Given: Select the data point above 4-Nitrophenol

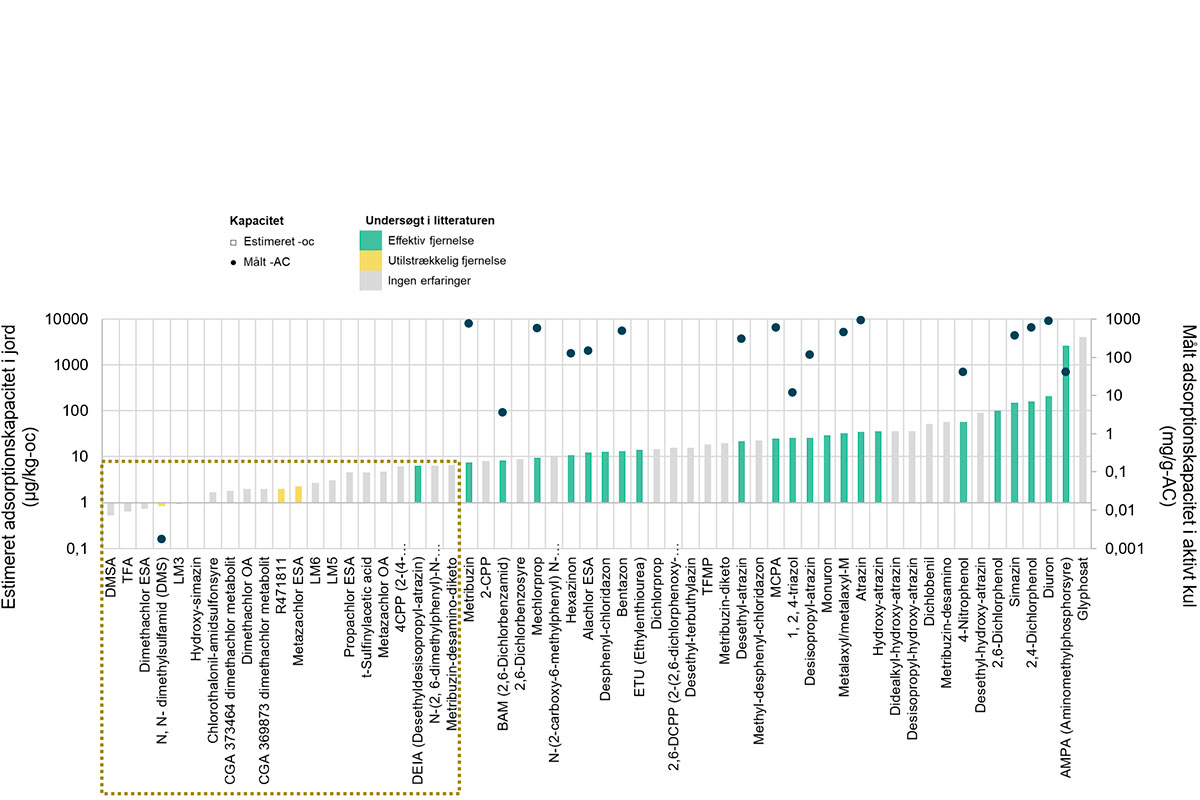Looking at the screenshot, I should [x=962, y=372].
